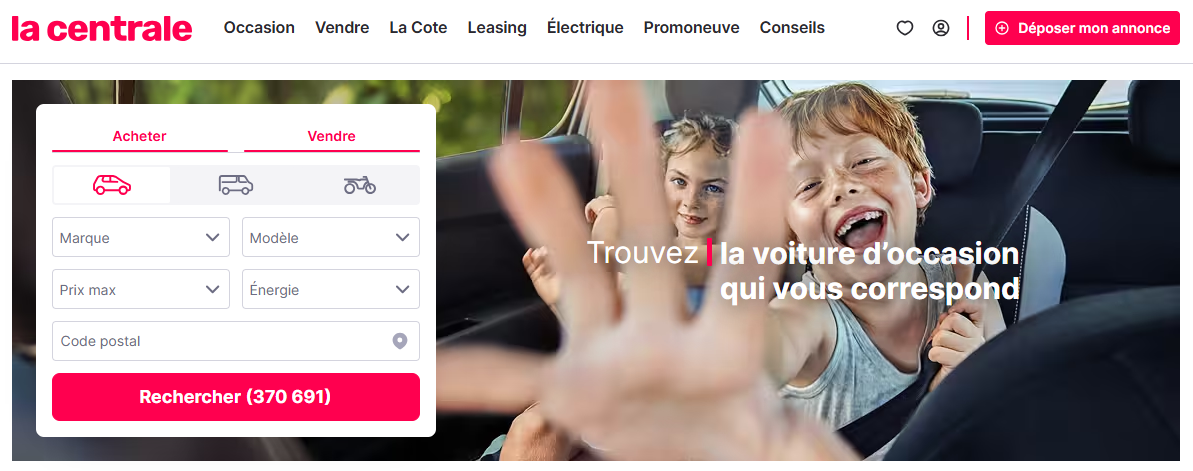The height and width of the screenshot is (471, 1193).
Task: Open the Électrique menu item
Action: point(585,28)
